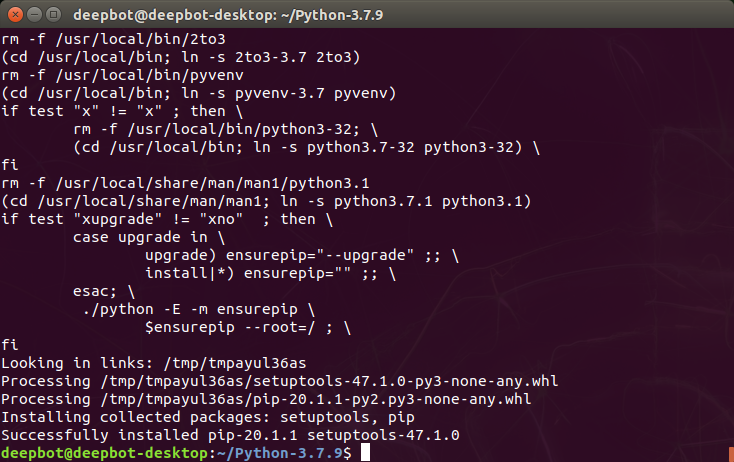Click the line 'esac; \'

104,291
